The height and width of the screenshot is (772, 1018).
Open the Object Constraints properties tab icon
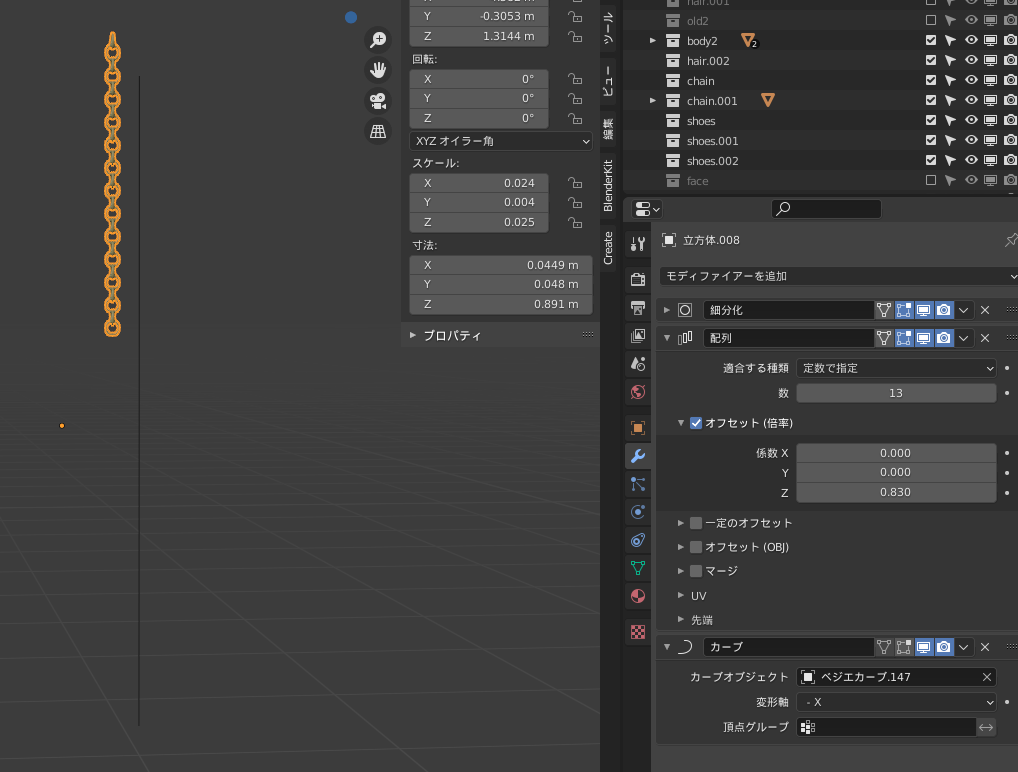pyautogui.click(x=638, y=540)
